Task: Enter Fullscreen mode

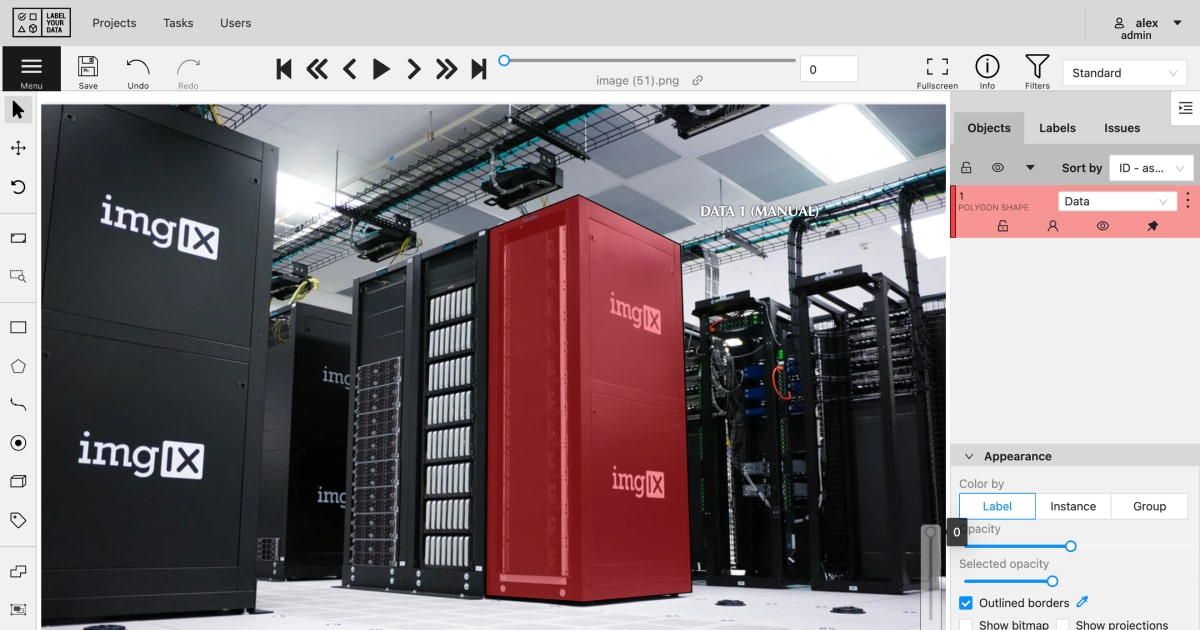Action: pos(937,68)
